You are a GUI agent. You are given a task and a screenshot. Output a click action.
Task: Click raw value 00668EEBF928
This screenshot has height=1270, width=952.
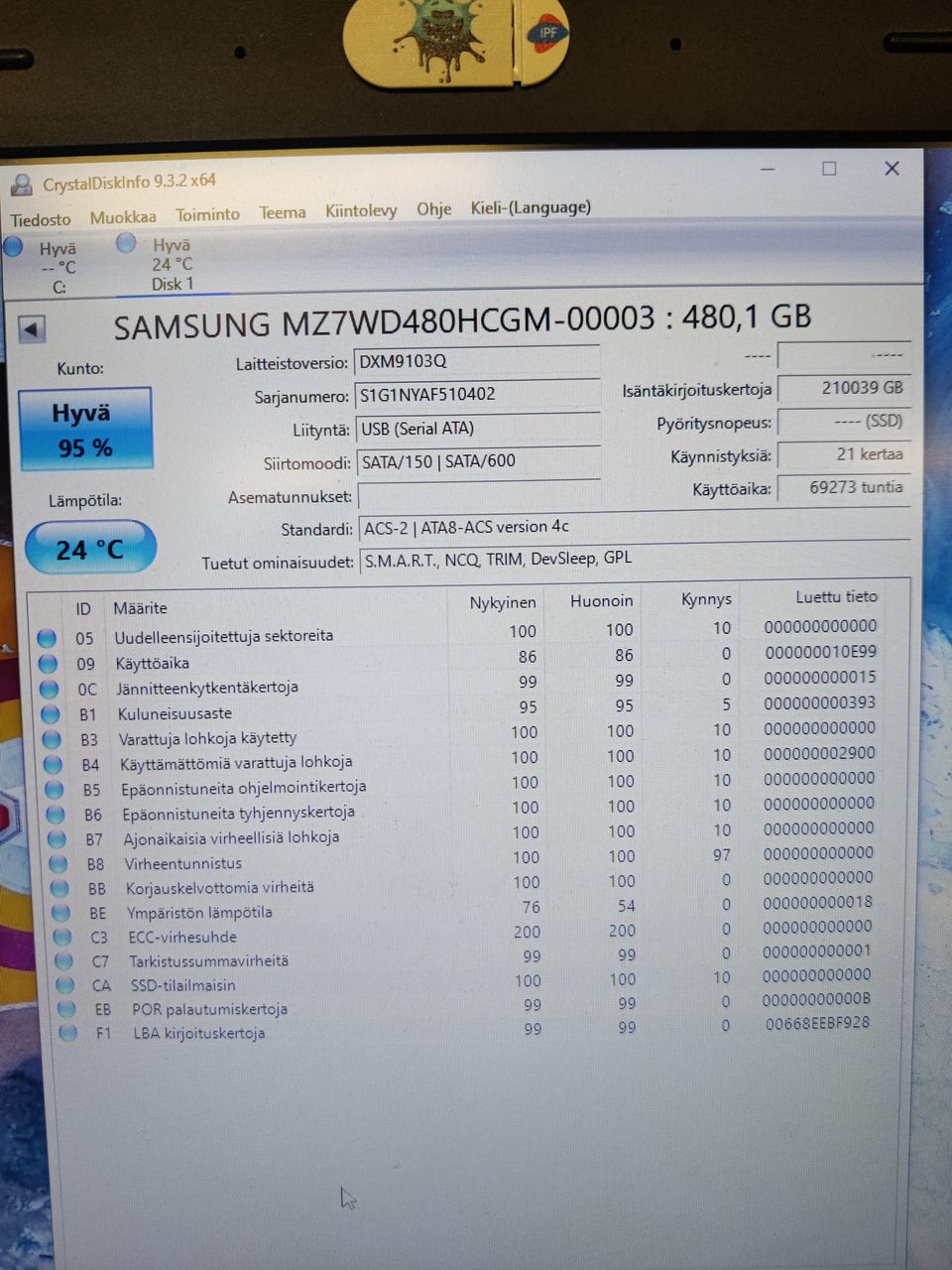coord(818,1023)
